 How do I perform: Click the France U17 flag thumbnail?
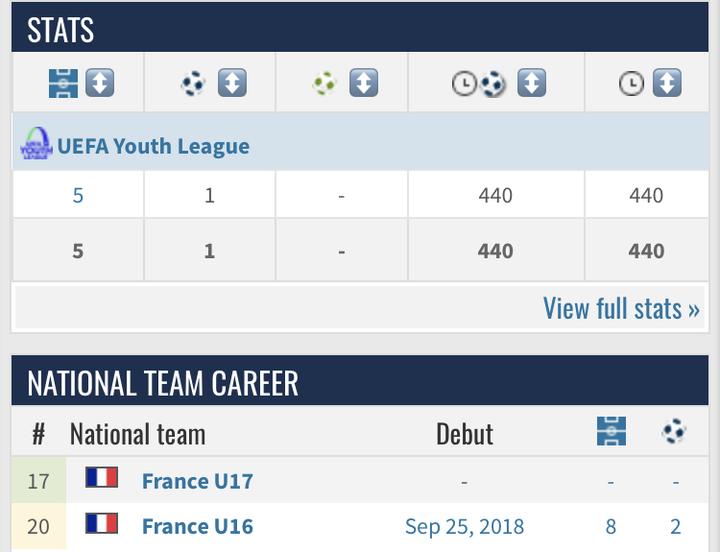(102, 478)
